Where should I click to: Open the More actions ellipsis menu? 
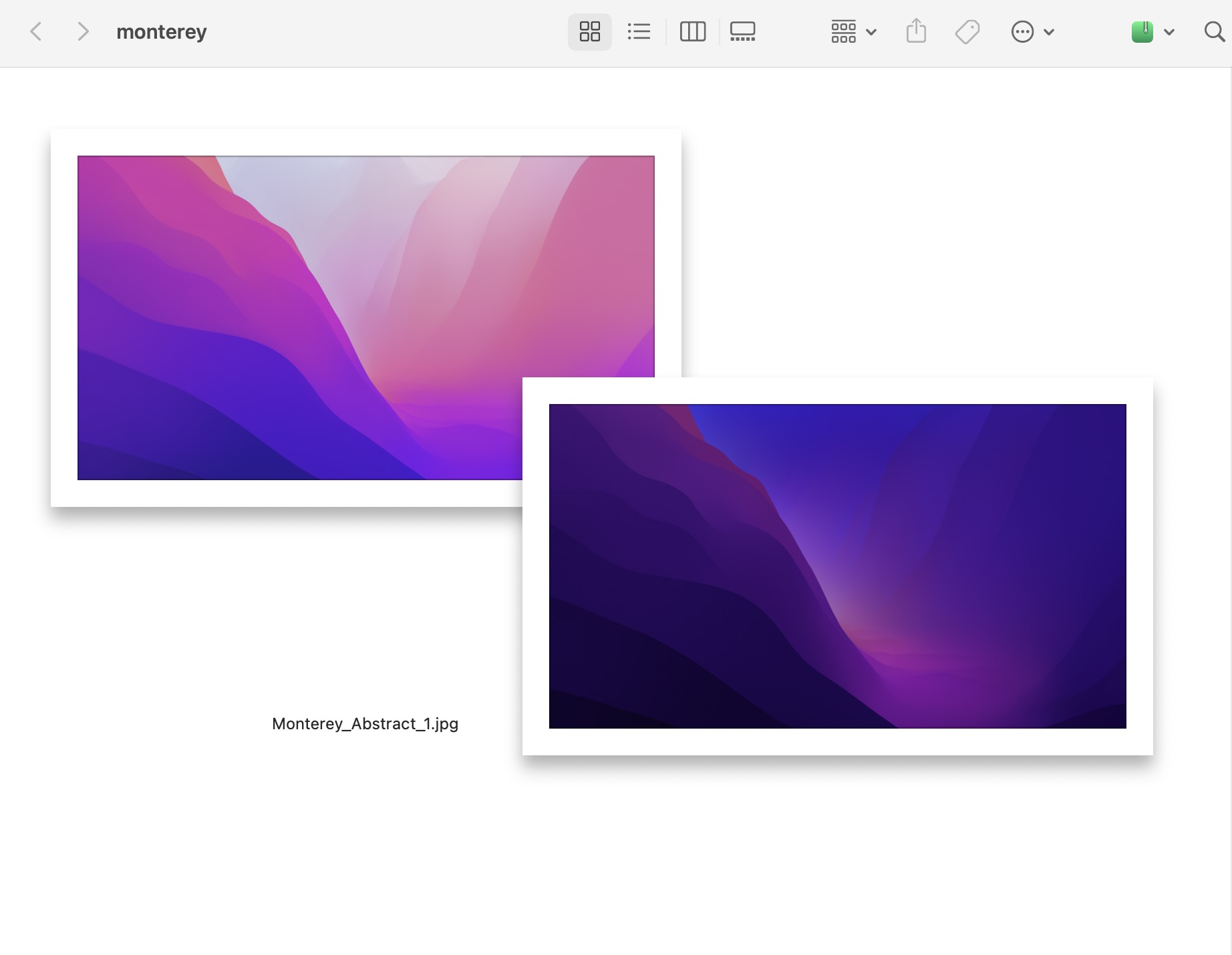pyautogui.click(x=1022, y=31)
